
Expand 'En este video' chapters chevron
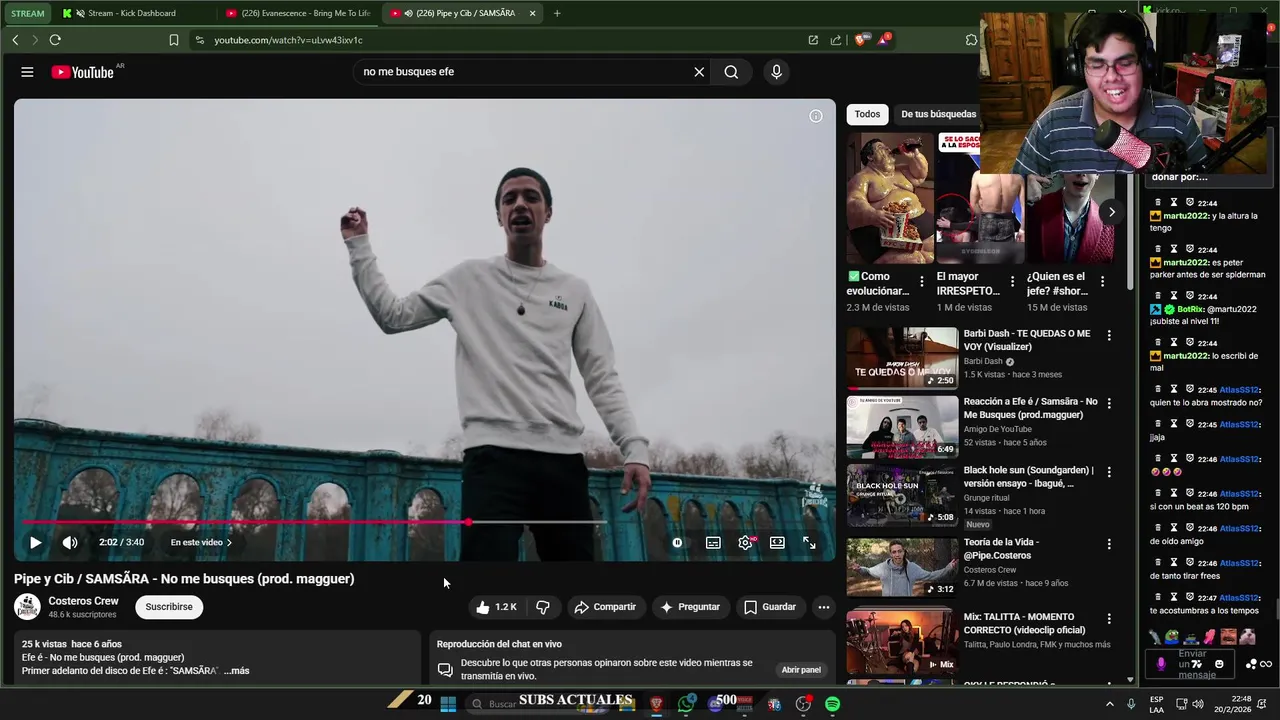(x=228, y=543)
